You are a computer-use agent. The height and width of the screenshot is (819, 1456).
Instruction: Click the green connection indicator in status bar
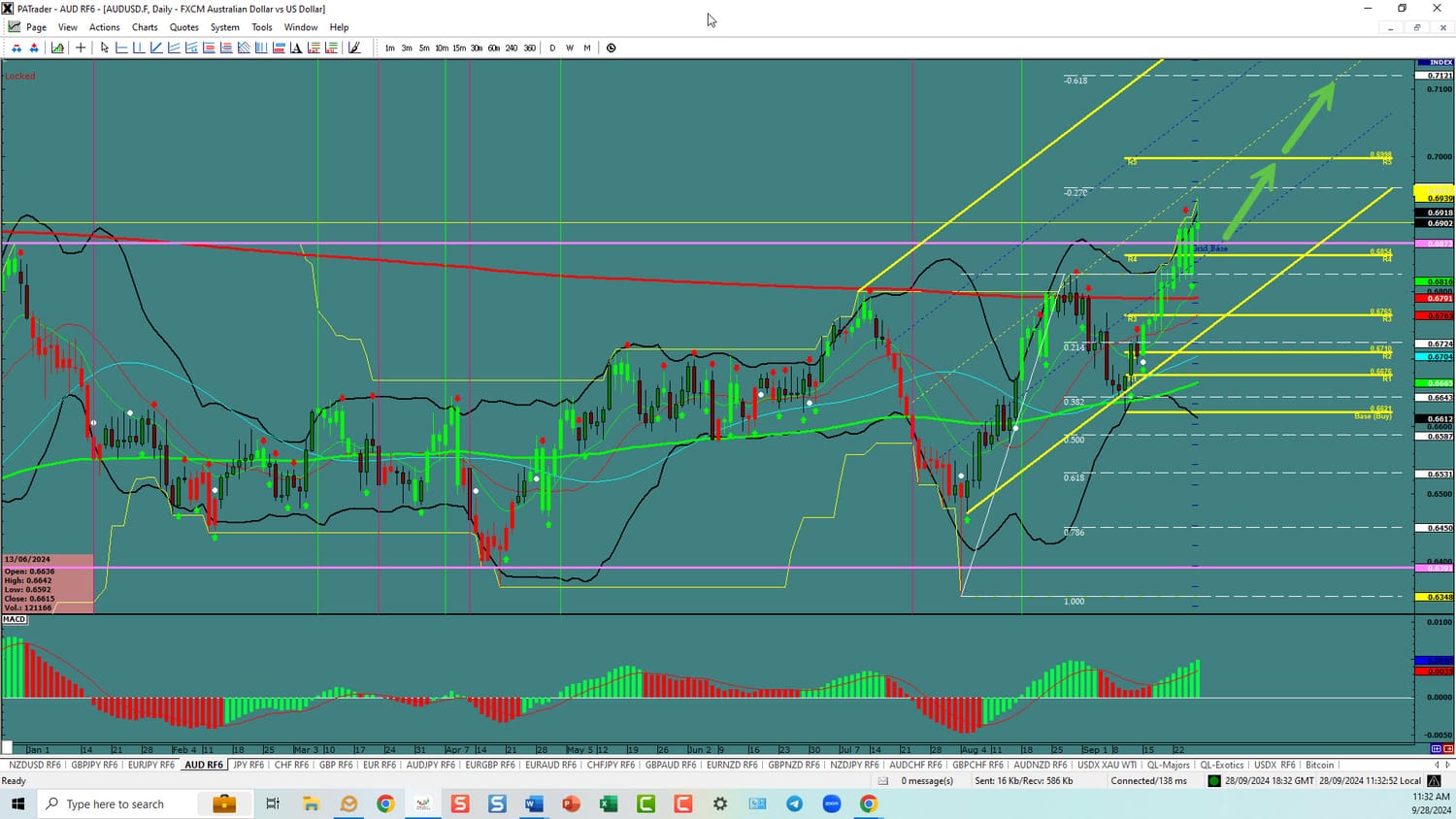tap(1213, 781)
